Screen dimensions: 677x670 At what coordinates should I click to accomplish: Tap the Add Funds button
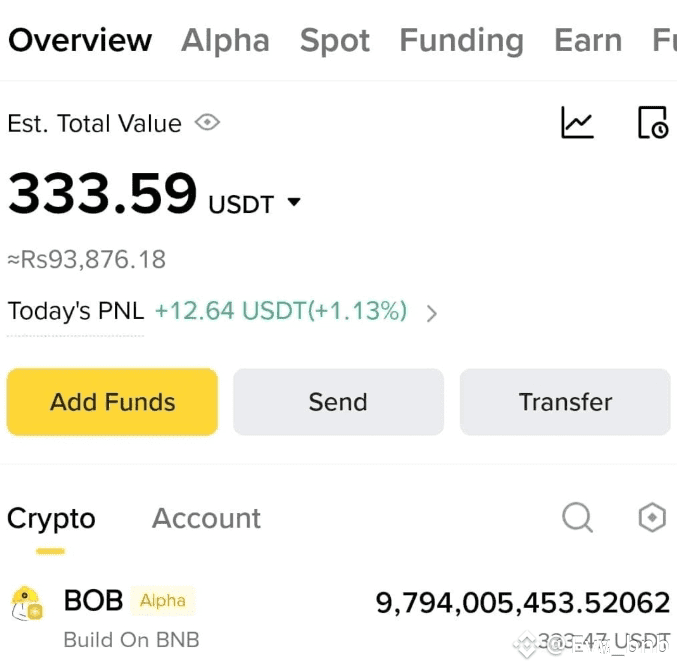point(112,402)
